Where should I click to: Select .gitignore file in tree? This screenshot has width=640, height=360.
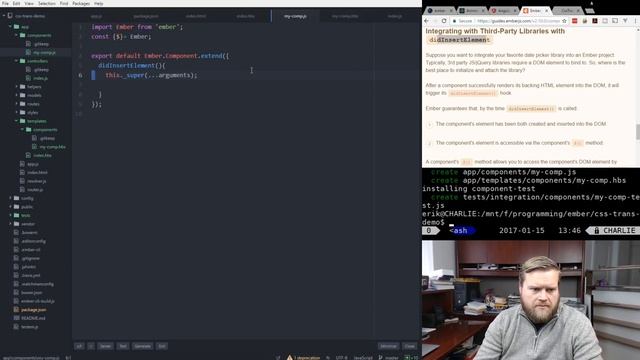pos(30,258)
